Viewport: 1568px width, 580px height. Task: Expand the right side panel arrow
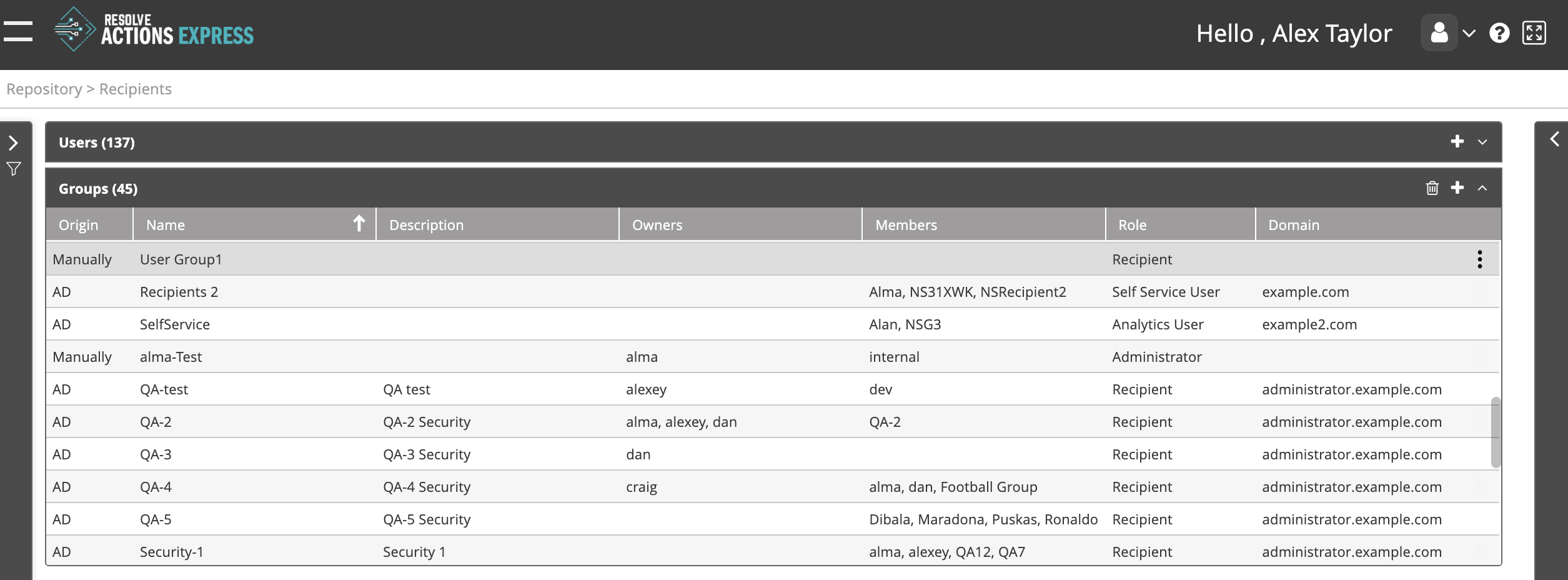click(1554, 139)
